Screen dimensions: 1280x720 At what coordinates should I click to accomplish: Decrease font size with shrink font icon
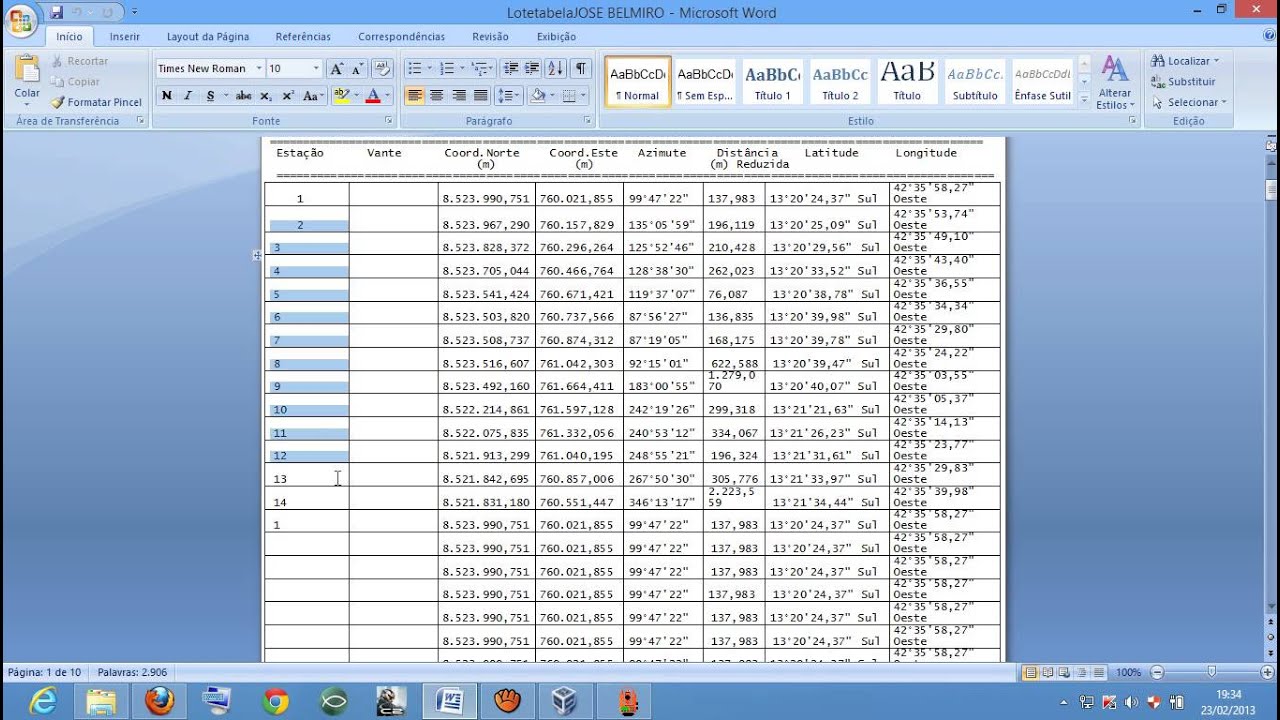[358, 69]
